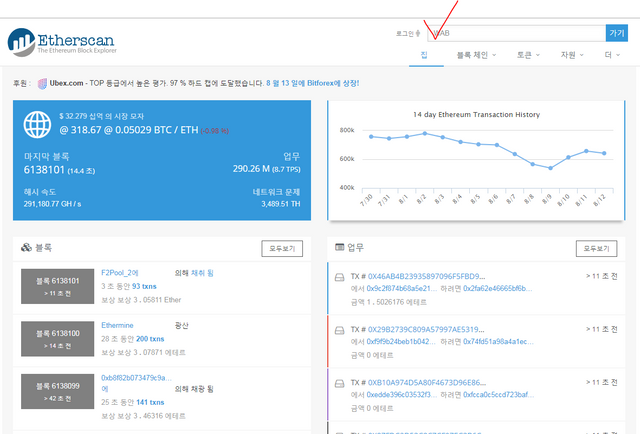This screenshot has height=434, width=640.
Task: Open sender address 0x9c2f874b68a5e21
Action: (402, 289)
